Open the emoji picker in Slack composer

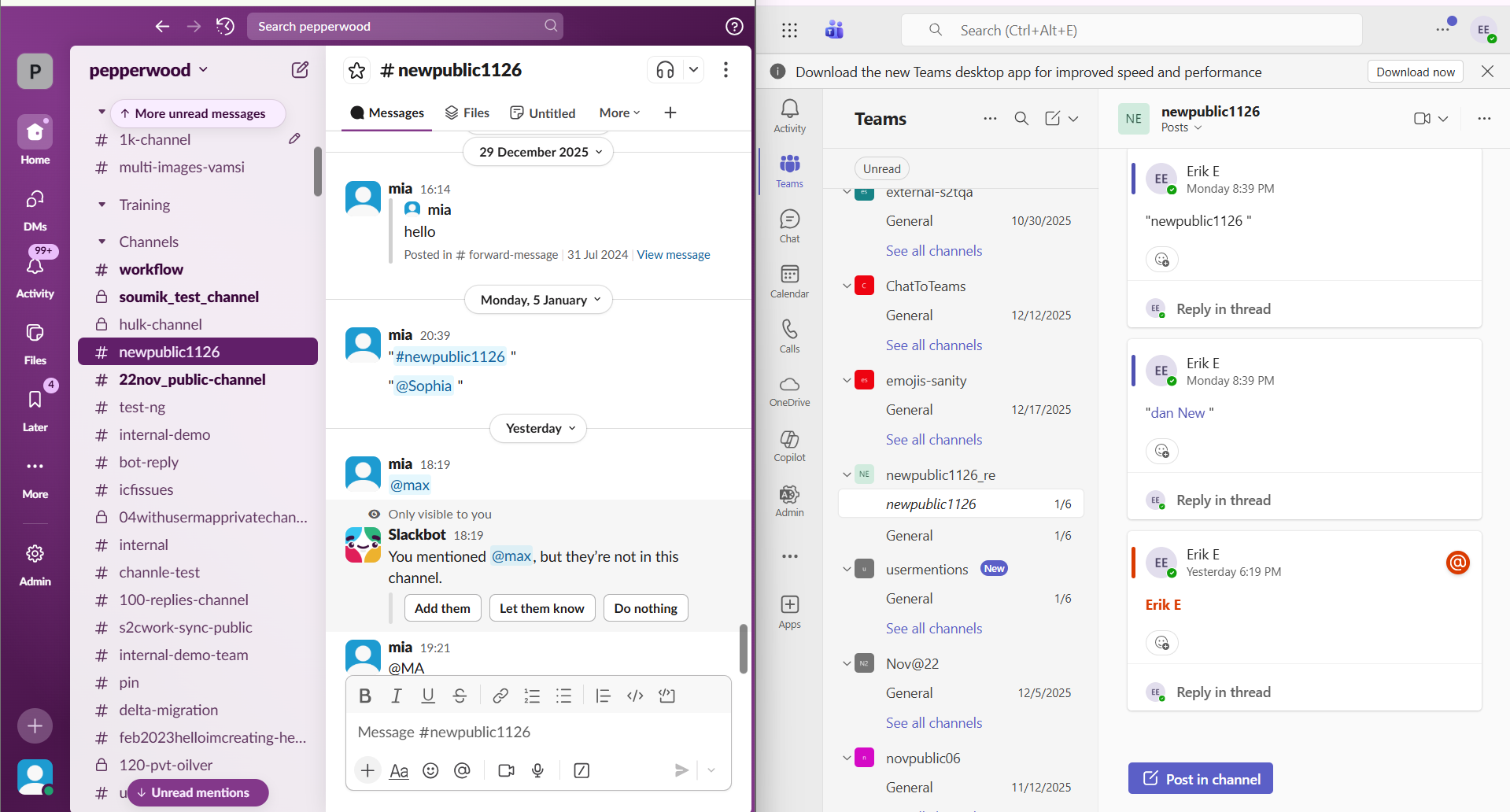point(430,770)
